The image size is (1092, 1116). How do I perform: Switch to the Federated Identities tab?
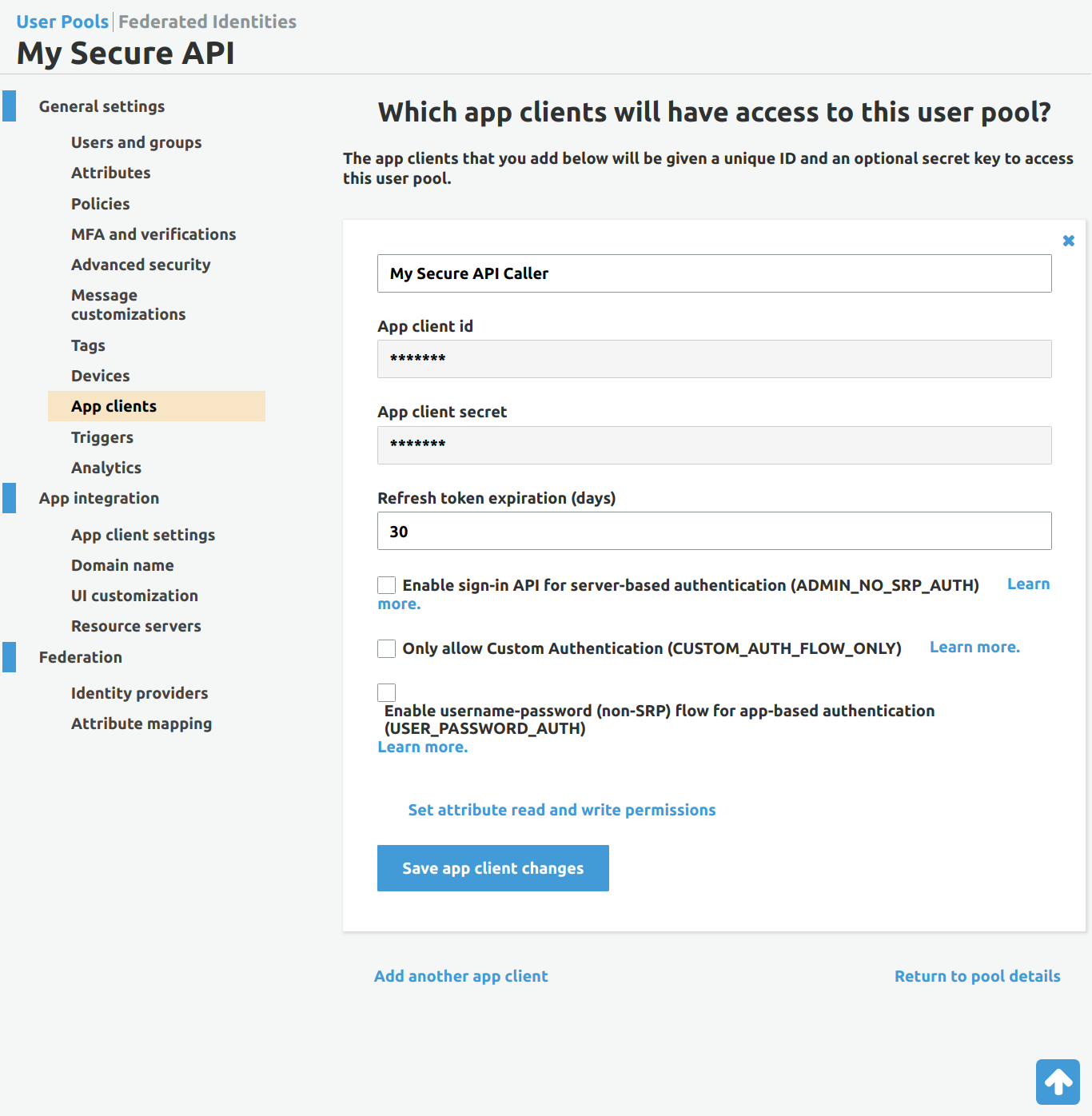coord(206,22)
